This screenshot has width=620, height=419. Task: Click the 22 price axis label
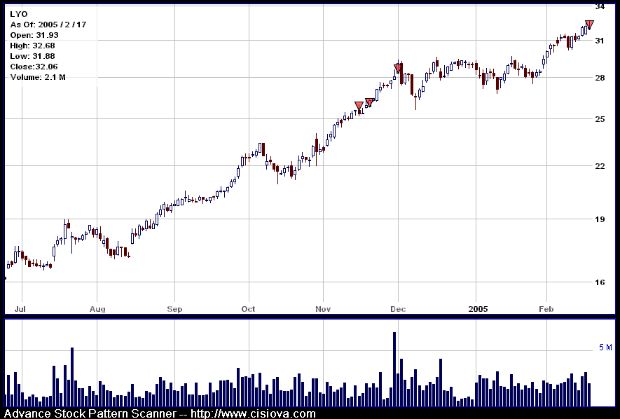click(600, 166)
